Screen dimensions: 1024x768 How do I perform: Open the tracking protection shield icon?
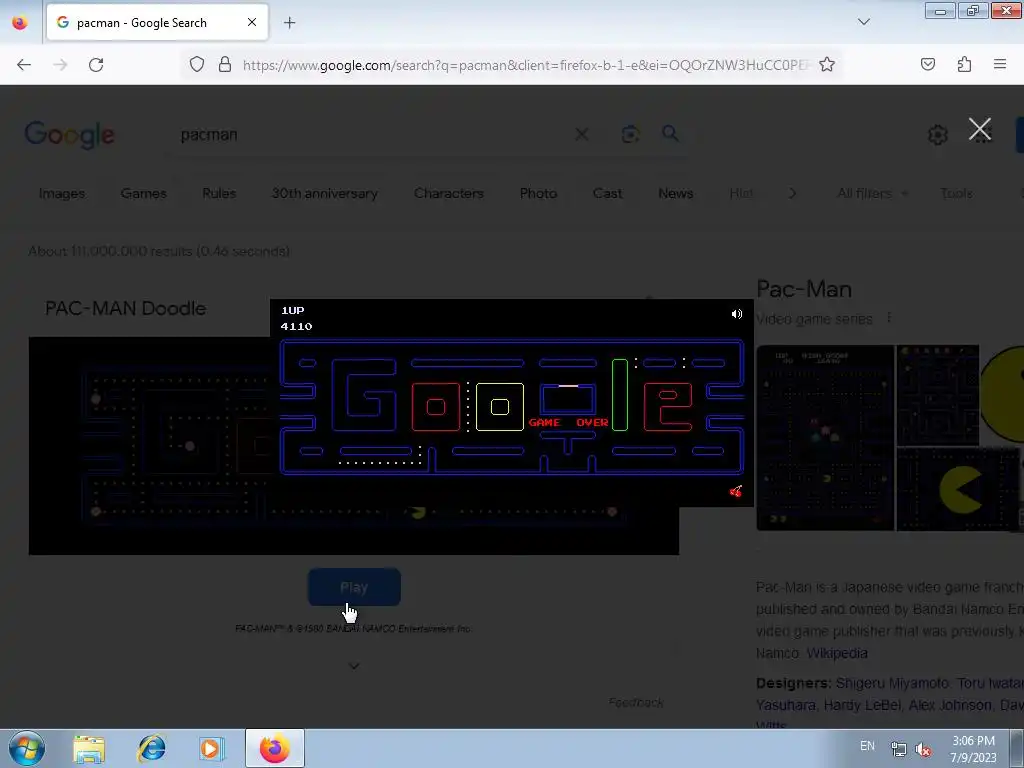pos(197,64)
